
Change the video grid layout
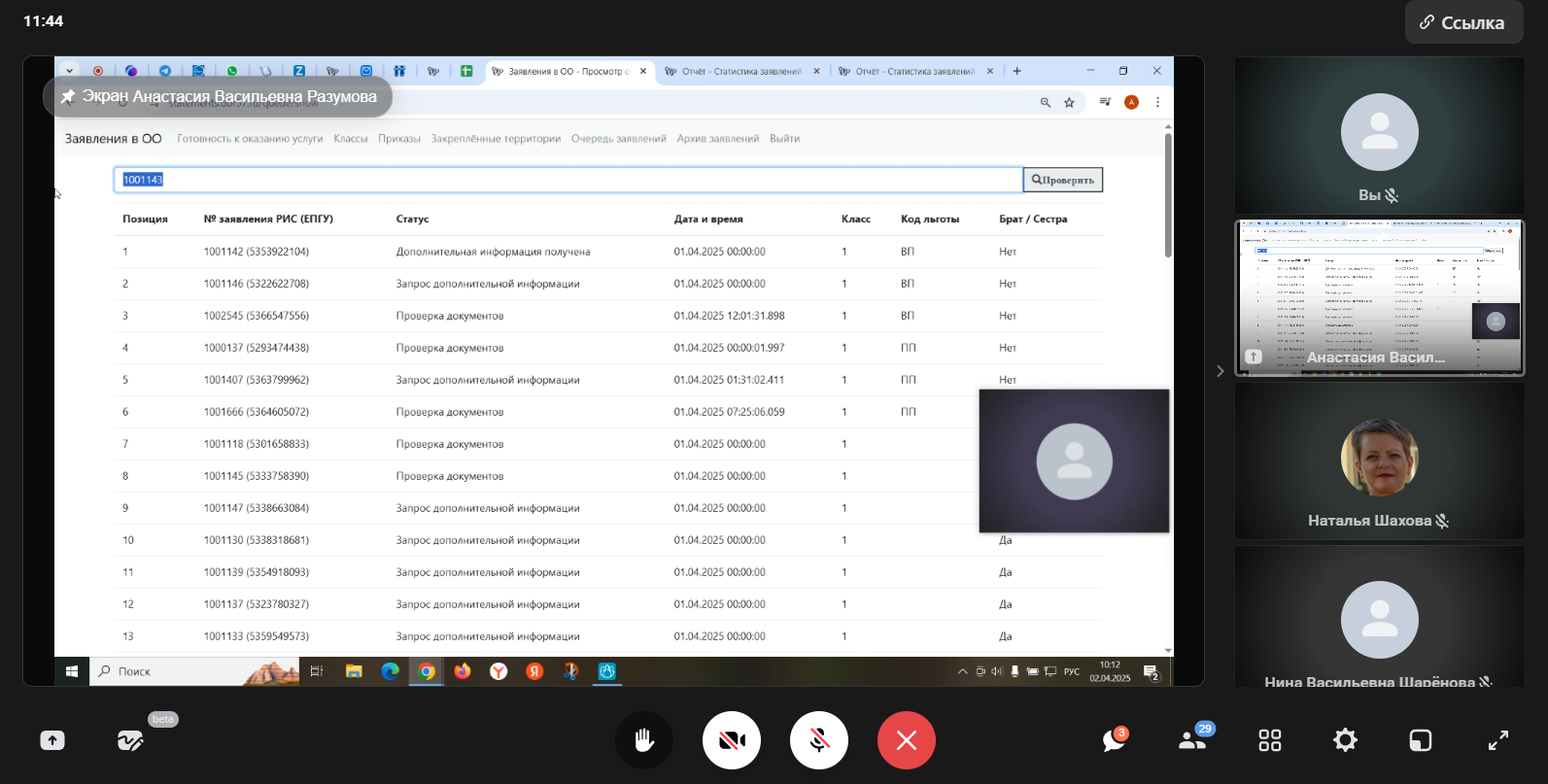[1270, 740]
